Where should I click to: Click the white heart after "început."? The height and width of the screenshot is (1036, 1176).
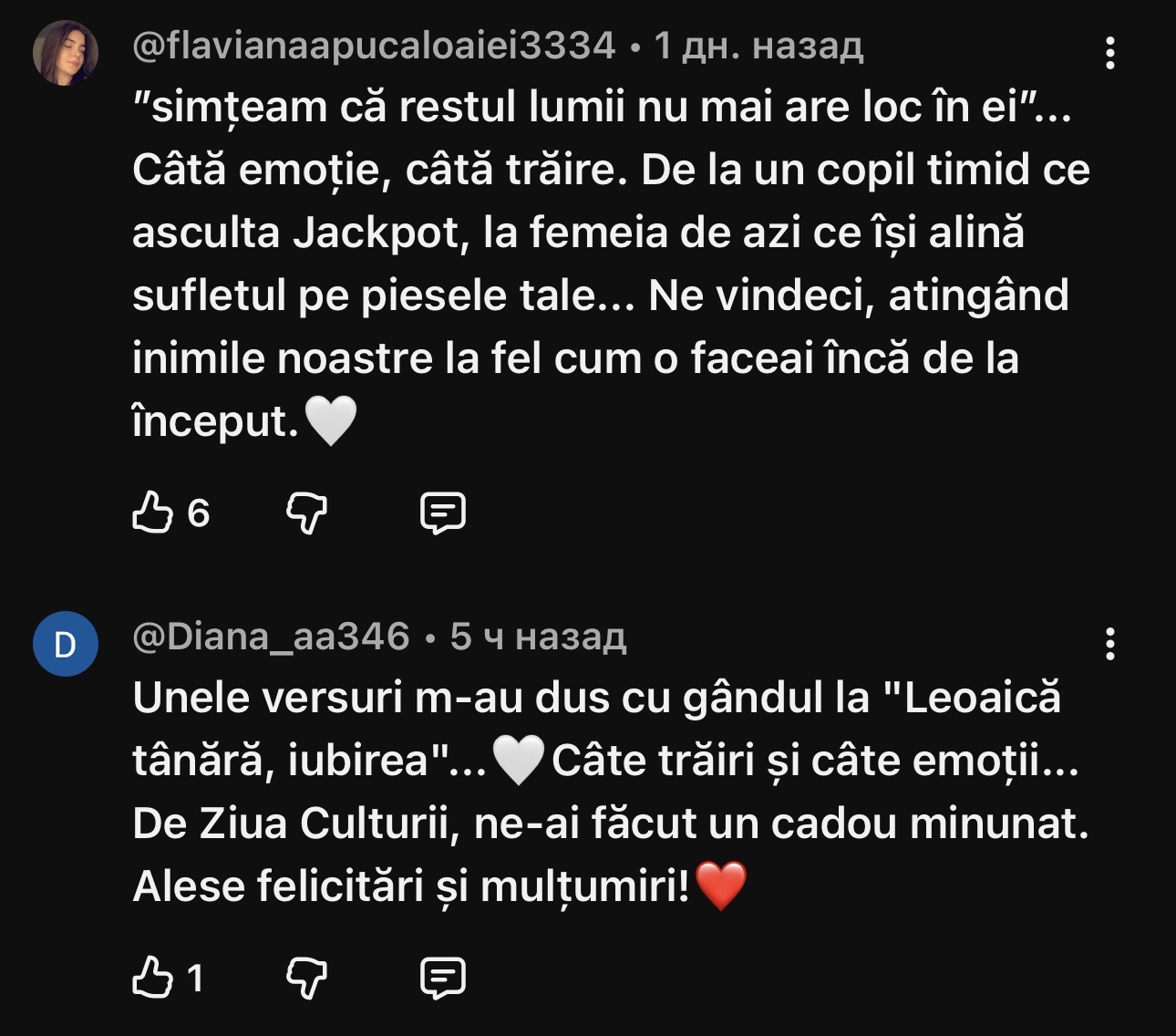(329, 421)
